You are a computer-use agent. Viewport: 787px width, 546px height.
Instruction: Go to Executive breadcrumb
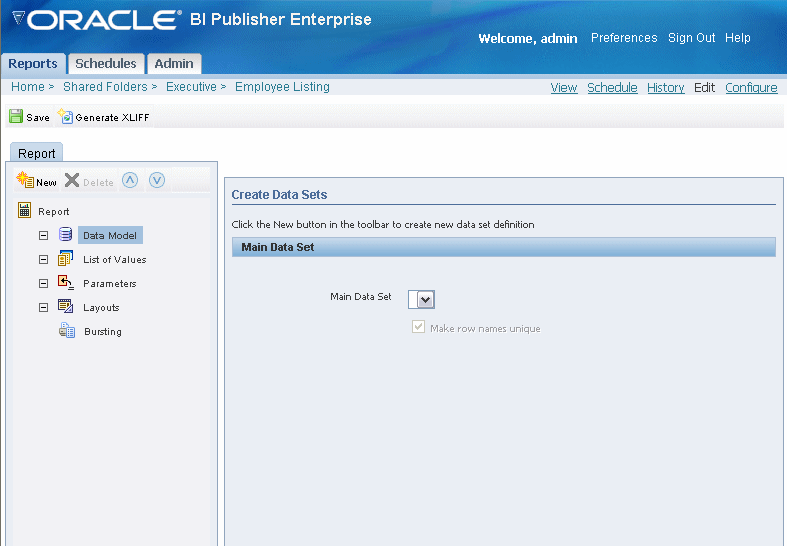[191, 87]
